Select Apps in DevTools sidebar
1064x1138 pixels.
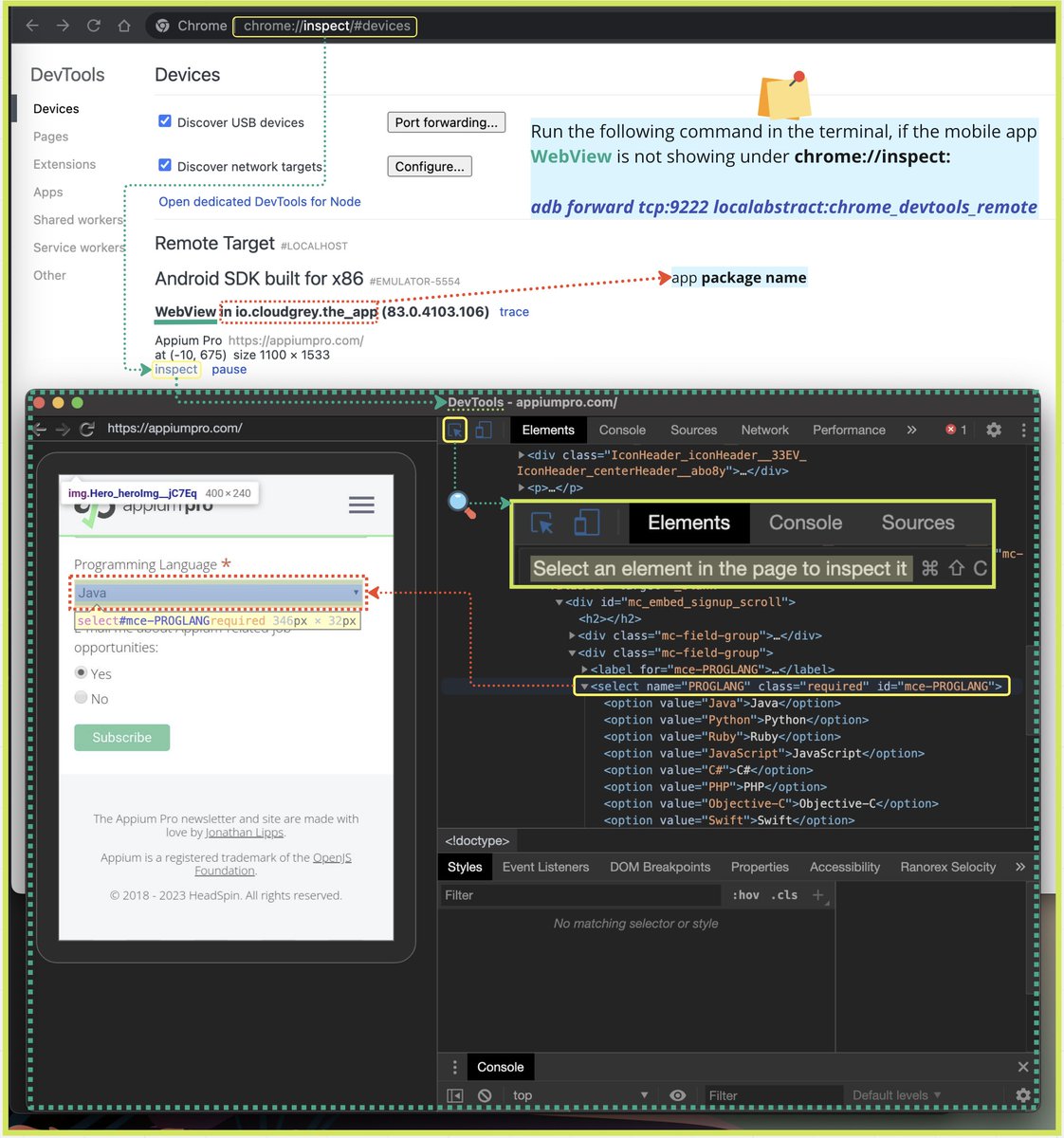48,192
